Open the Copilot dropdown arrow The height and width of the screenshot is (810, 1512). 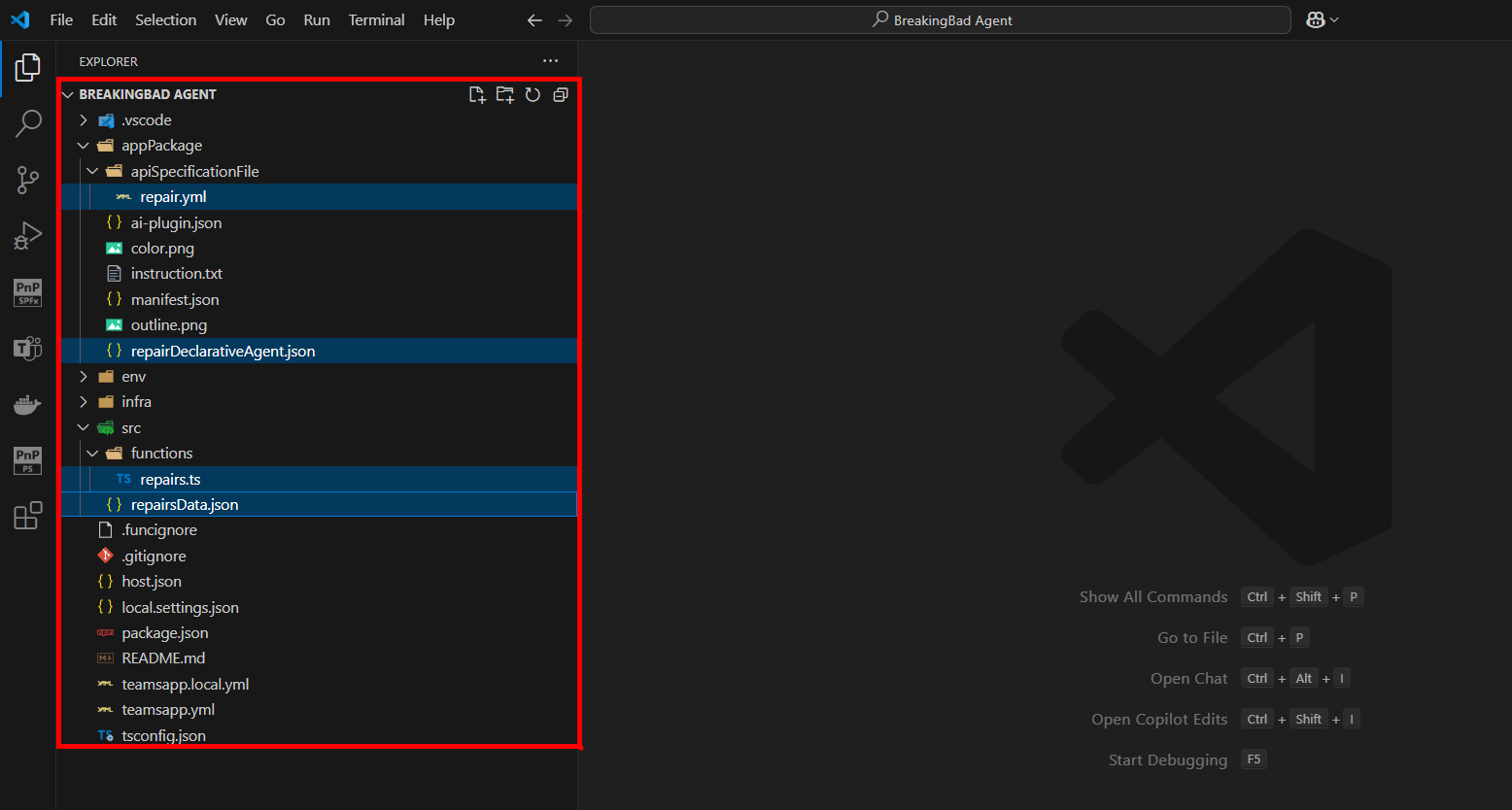click(1335, 19)
